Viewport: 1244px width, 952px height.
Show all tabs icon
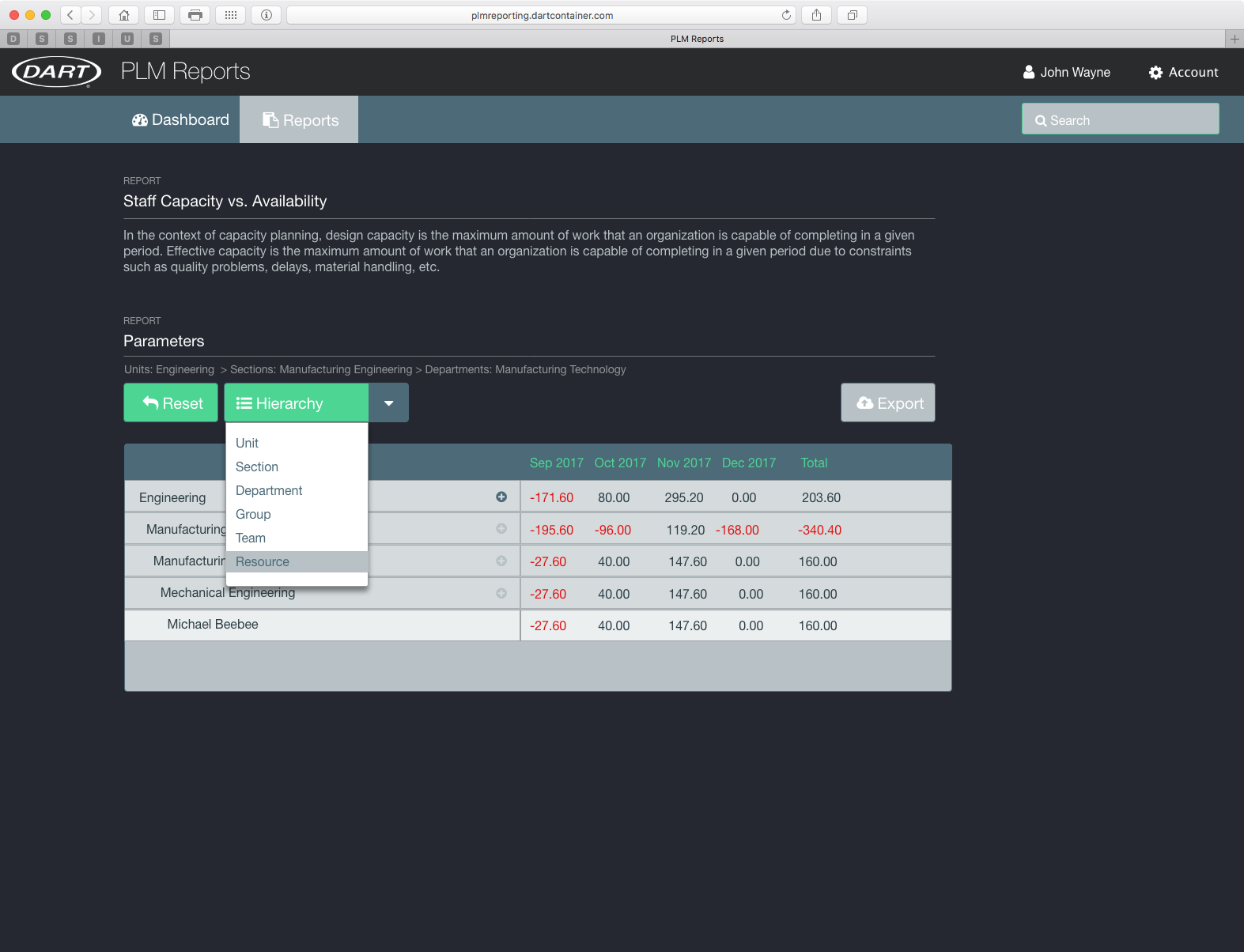(853, 15)
